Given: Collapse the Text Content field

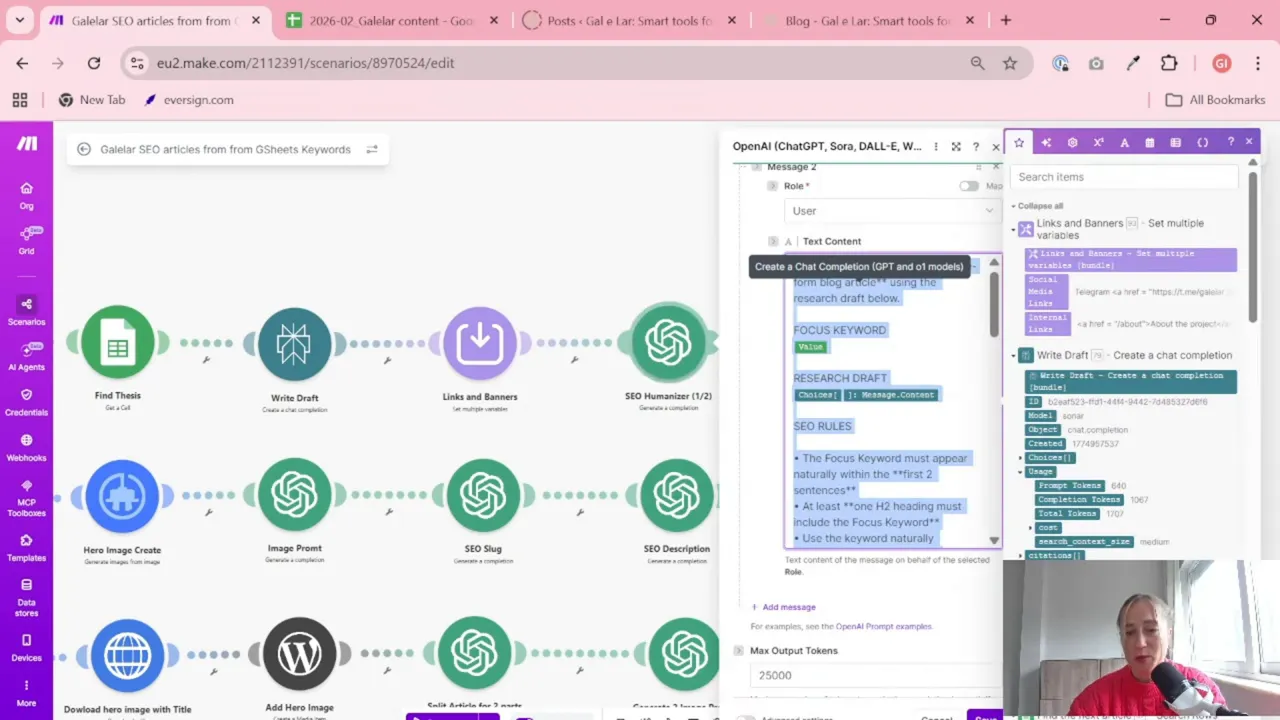Looking at the screenshot, I should tap(772, 241).
